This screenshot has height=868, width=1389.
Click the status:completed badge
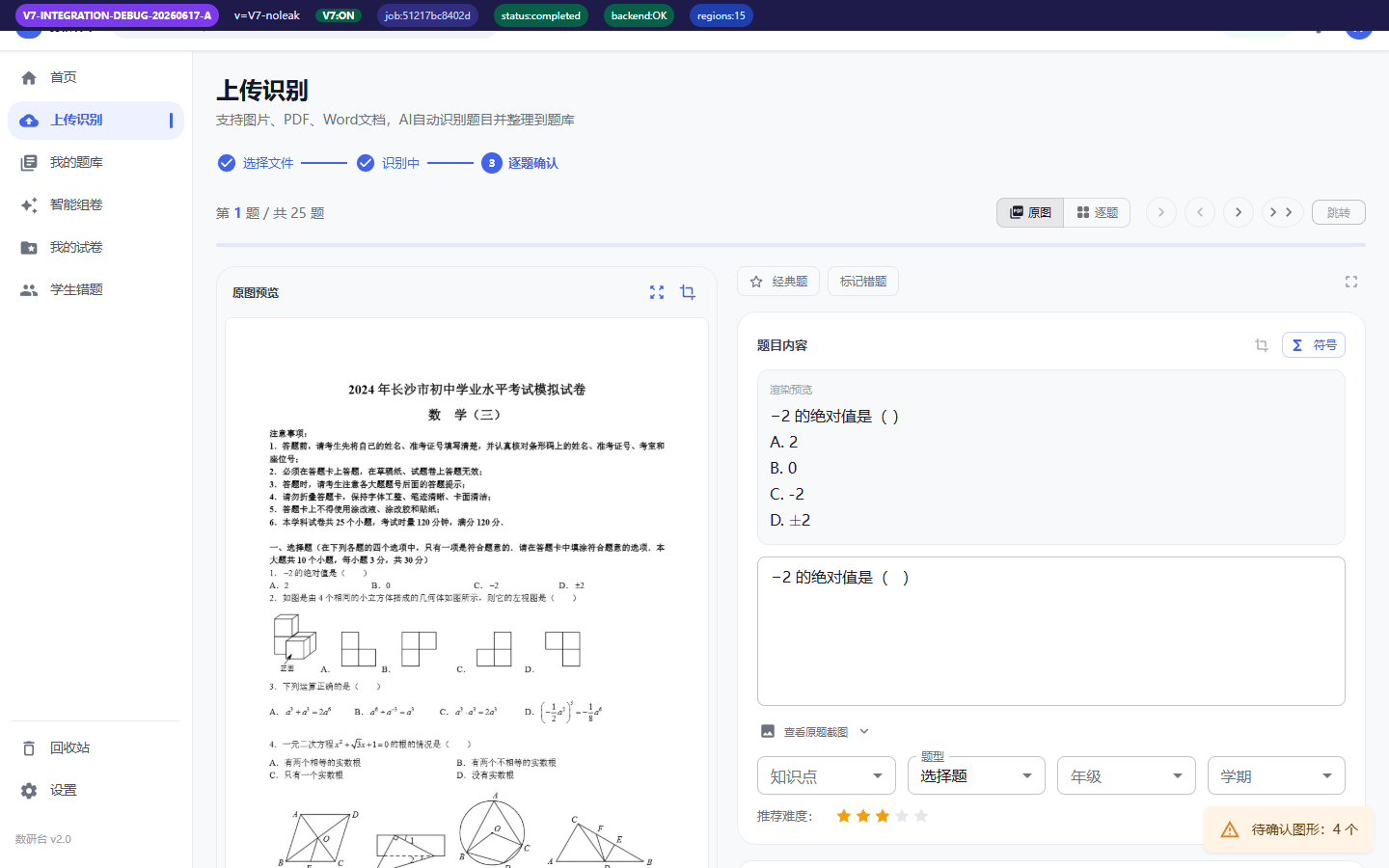pyautogui.click(x=541, y=15)
